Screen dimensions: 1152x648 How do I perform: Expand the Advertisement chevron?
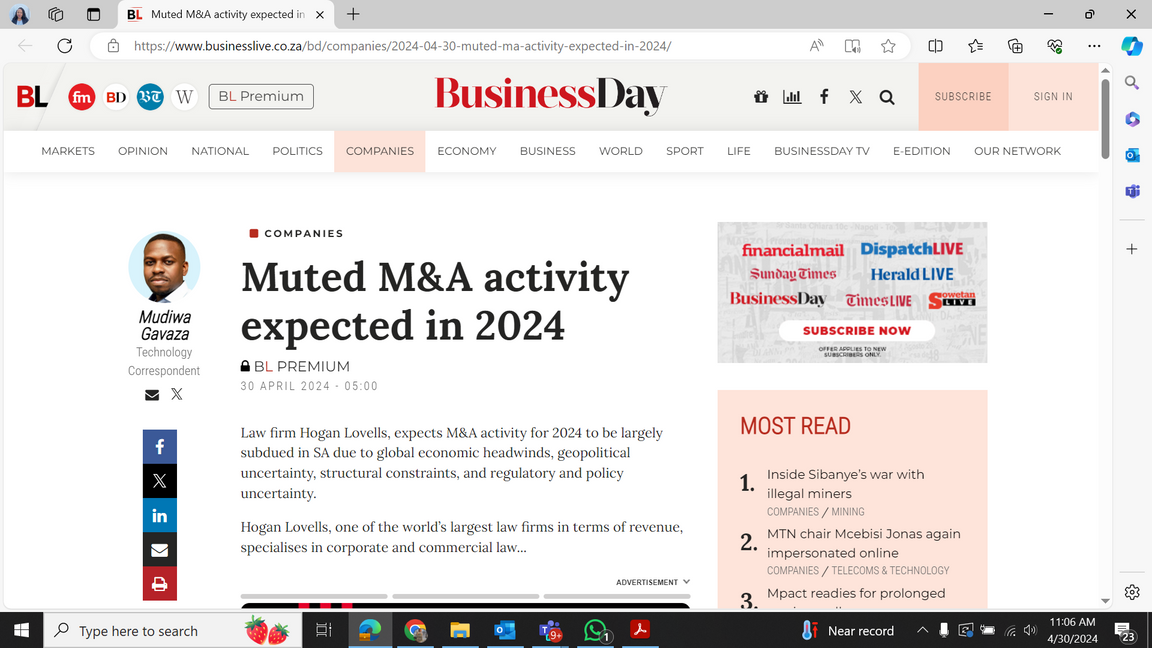pyautogui.click(x=686, y=582)
